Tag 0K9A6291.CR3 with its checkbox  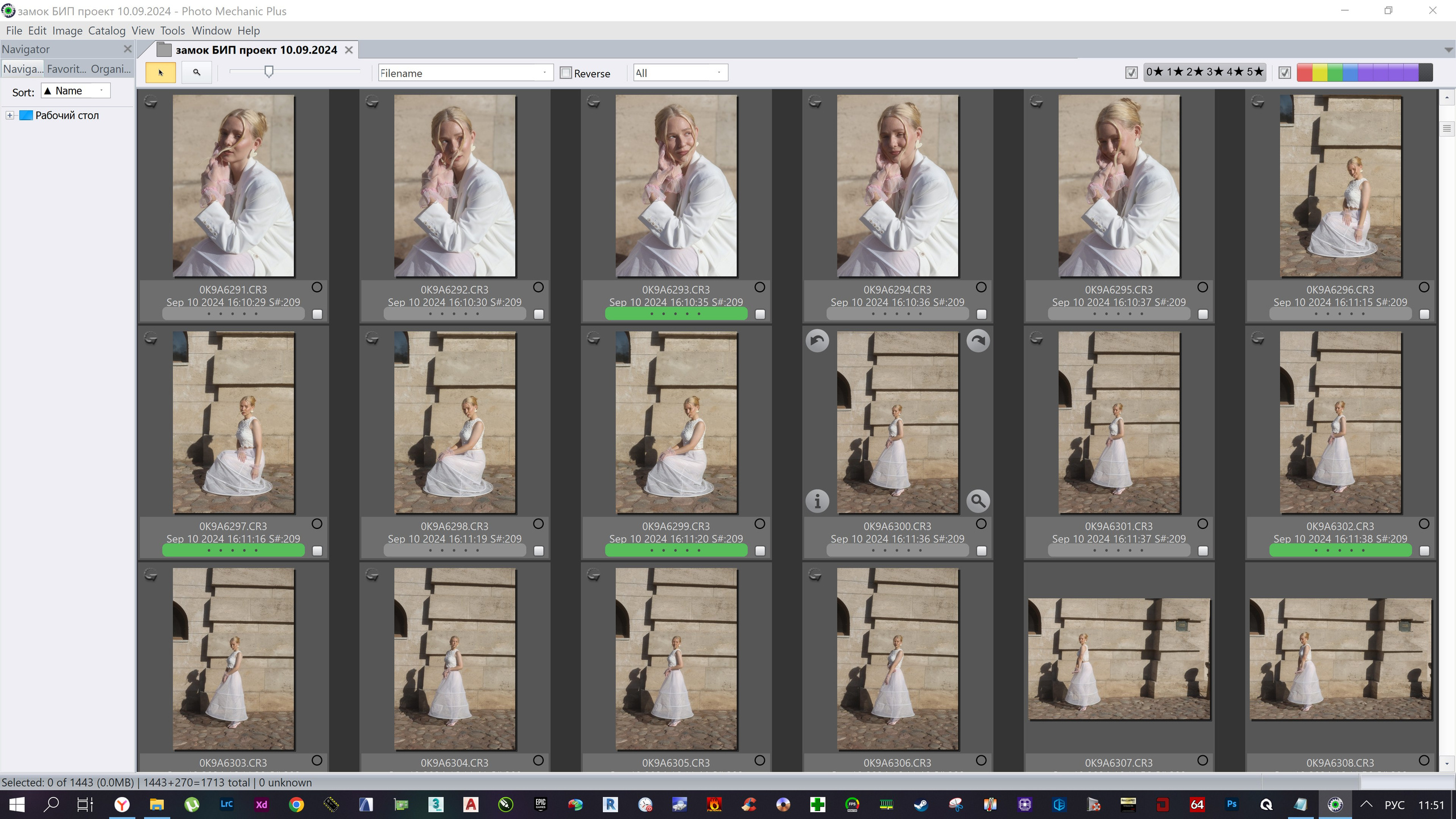coord(317,314)
